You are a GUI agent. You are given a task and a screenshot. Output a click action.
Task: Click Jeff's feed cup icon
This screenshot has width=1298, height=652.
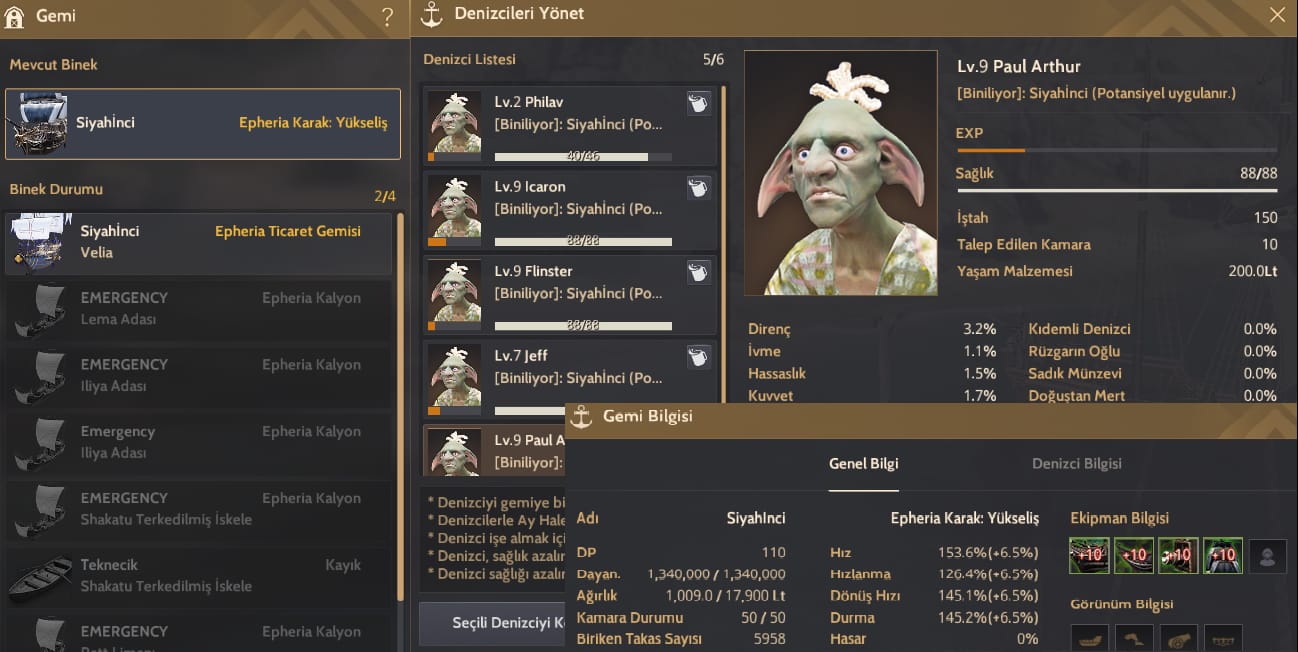click(699, 356)
